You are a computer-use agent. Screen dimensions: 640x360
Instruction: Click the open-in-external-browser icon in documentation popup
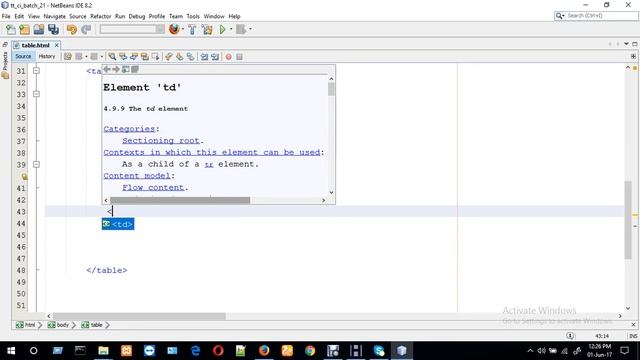[125, 69]
